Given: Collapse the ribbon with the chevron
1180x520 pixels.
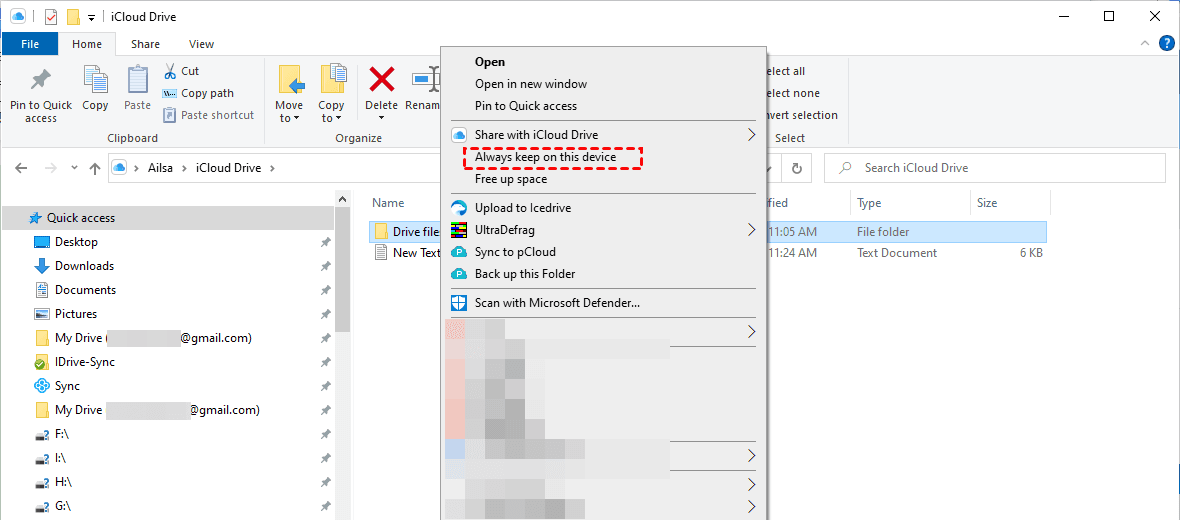Looking at the screenshot, I should [1145, 44].
